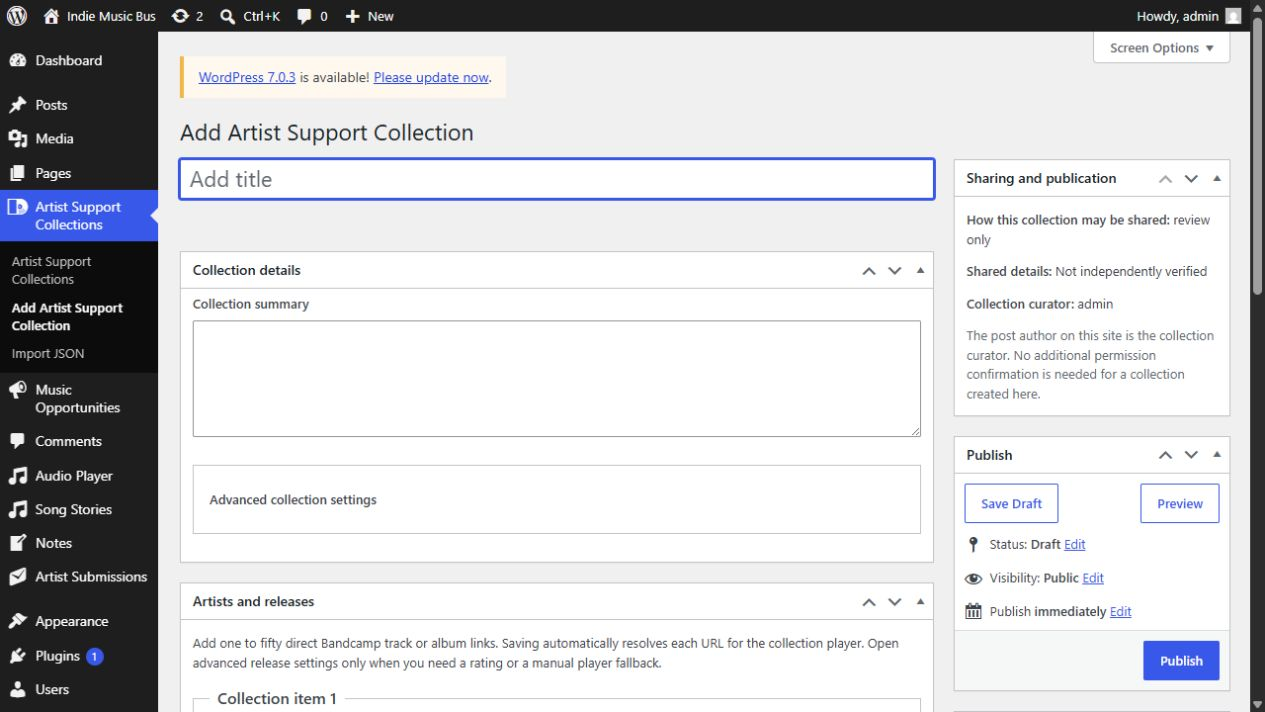Click the Indie Music Bus site name
Image resolution: width=1265 pixels, height=712 pixels.
pyautogui.click(x=111, y=16)
